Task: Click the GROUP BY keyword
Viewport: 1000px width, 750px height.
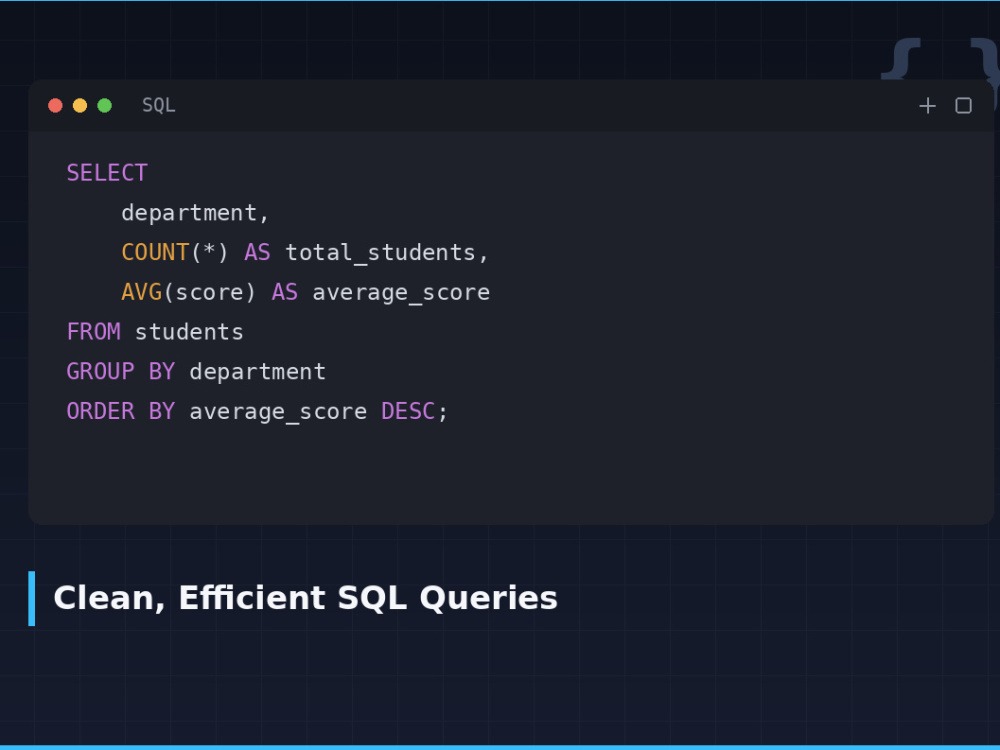Action: click(x=121, y=371)
